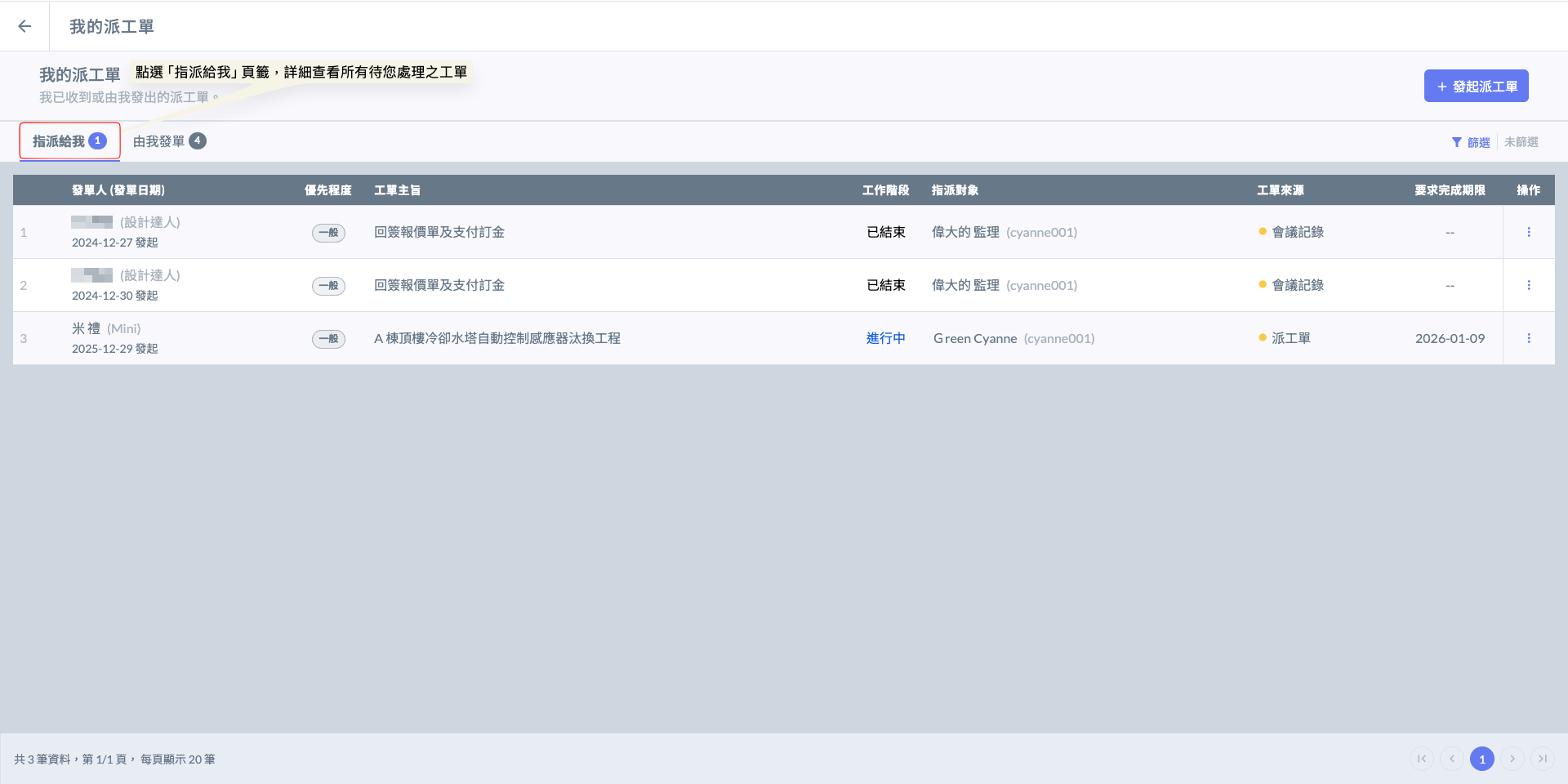The width and height of the screenshot is (1568, 784).
Task: Go to last page icon
Action: point(1543,759)
